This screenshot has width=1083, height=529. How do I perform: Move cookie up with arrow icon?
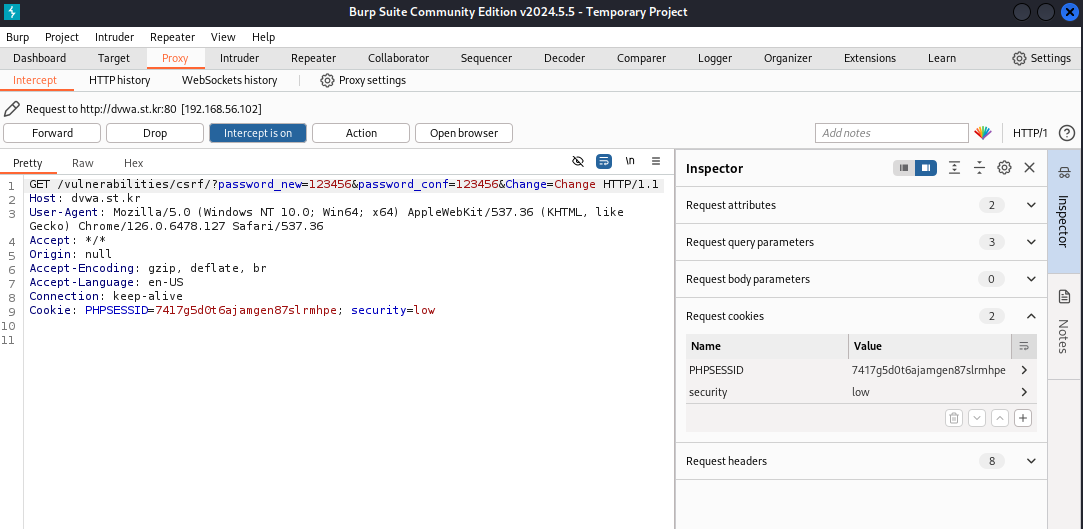[x=1000, y=418]
